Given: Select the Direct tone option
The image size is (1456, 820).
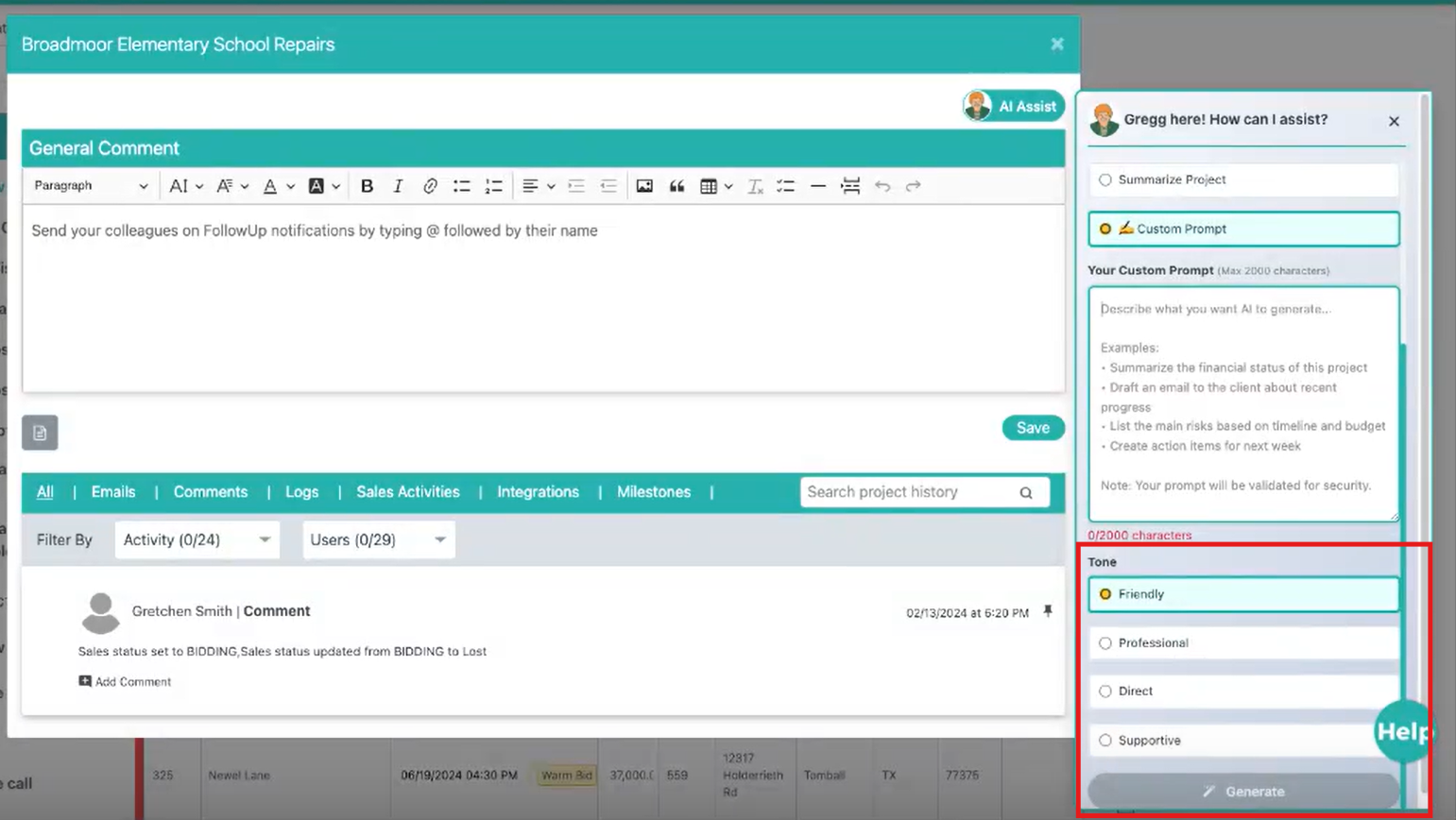Looking at the screenshot, I should tap(1105, 692).
